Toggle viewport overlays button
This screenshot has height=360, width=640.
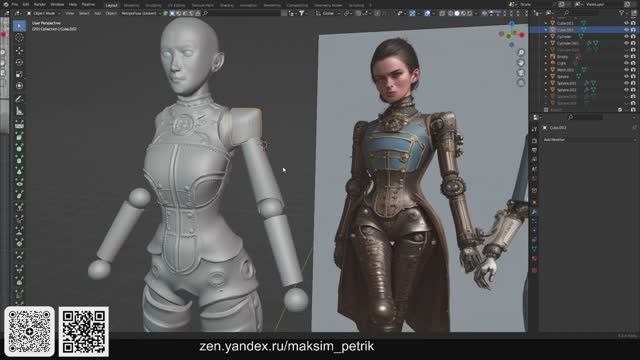[427, 13]
